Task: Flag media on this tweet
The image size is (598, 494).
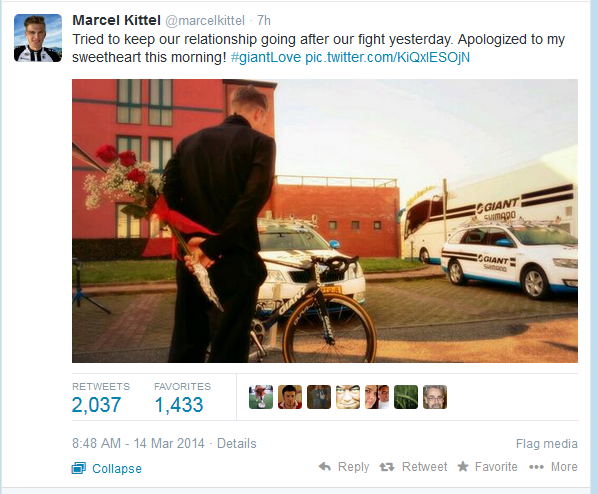Action: 547,444
